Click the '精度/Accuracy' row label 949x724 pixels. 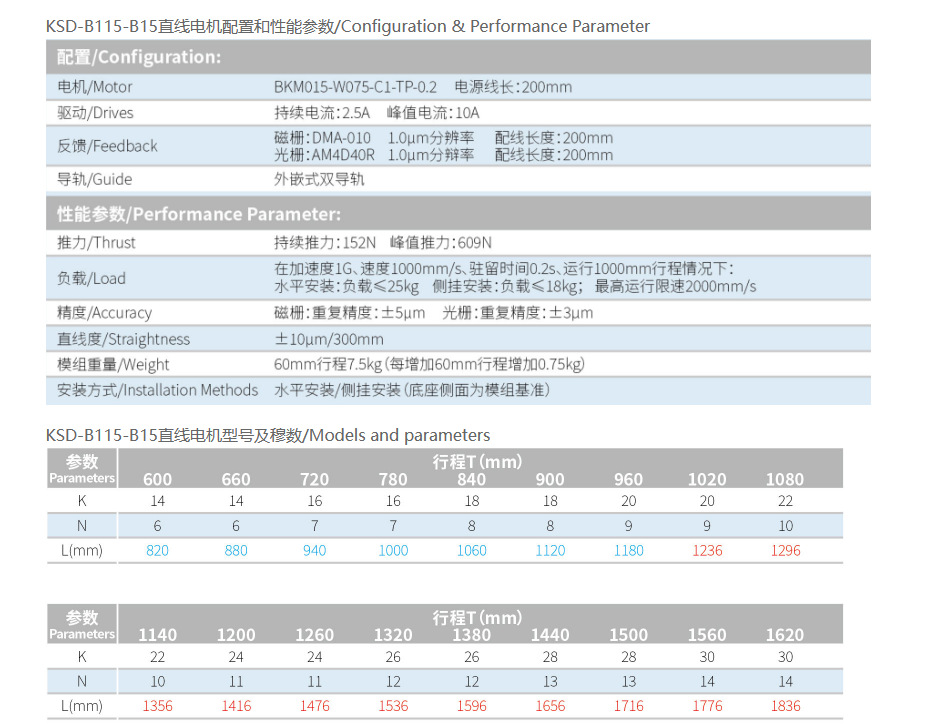[x=104, y=313]
